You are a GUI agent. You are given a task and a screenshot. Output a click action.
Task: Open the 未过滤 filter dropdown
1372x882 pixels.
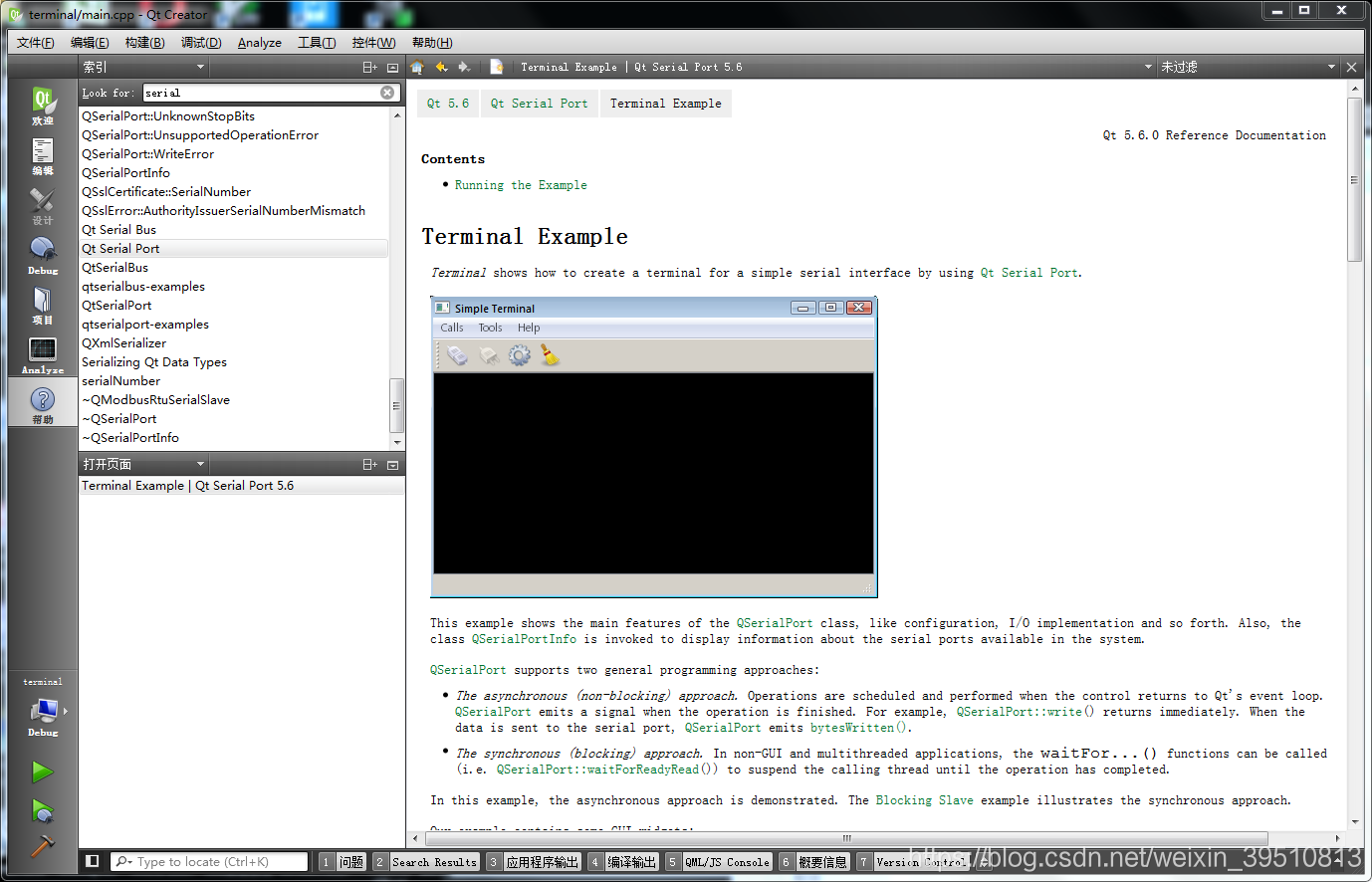(1247, 67)
